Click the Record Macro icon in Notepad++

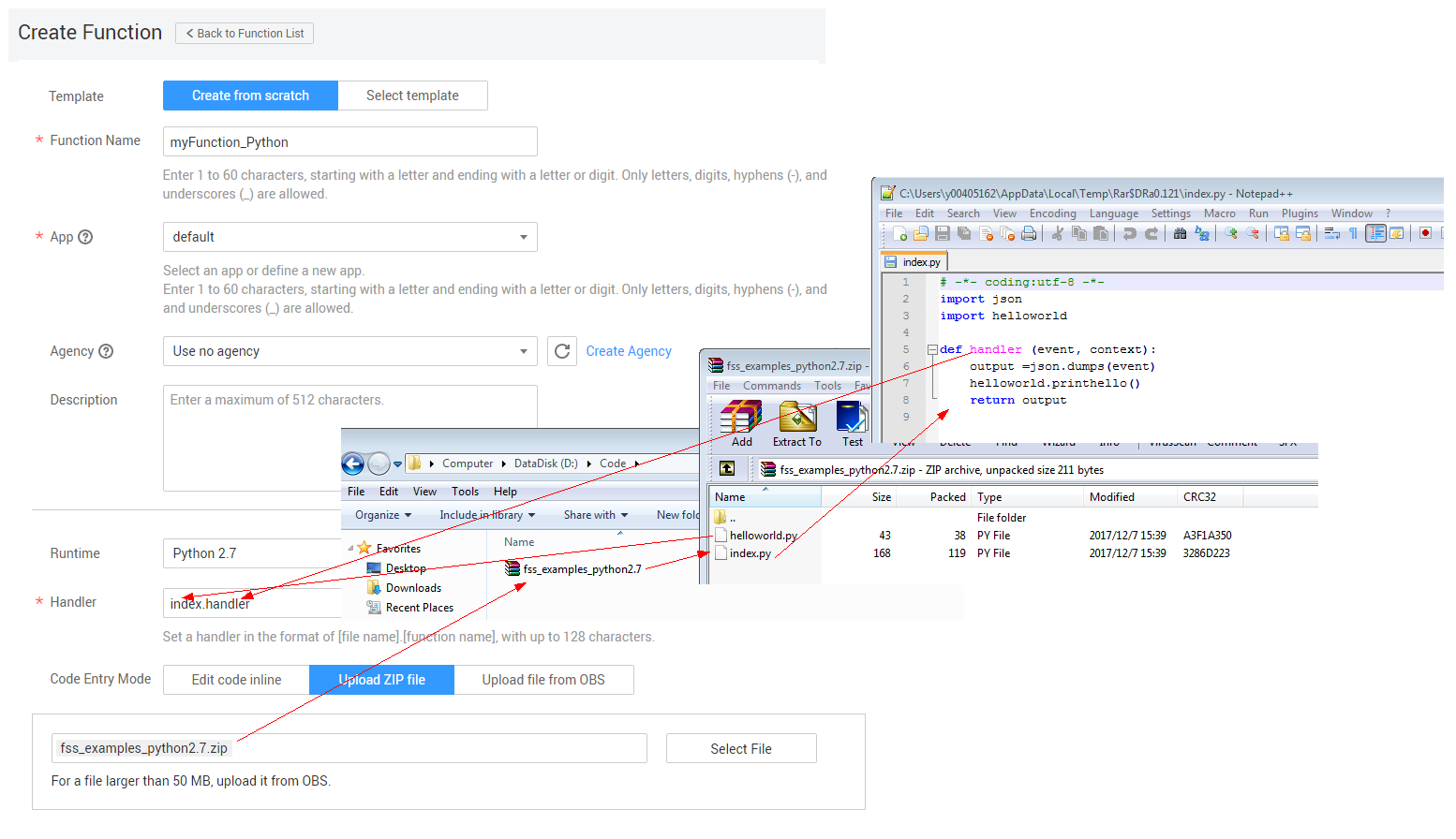(1426, 233)
